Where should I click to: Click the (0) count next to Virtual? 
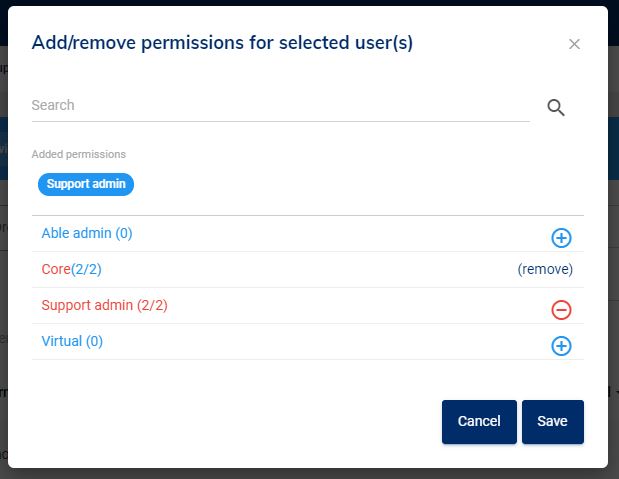pos(94,341)
